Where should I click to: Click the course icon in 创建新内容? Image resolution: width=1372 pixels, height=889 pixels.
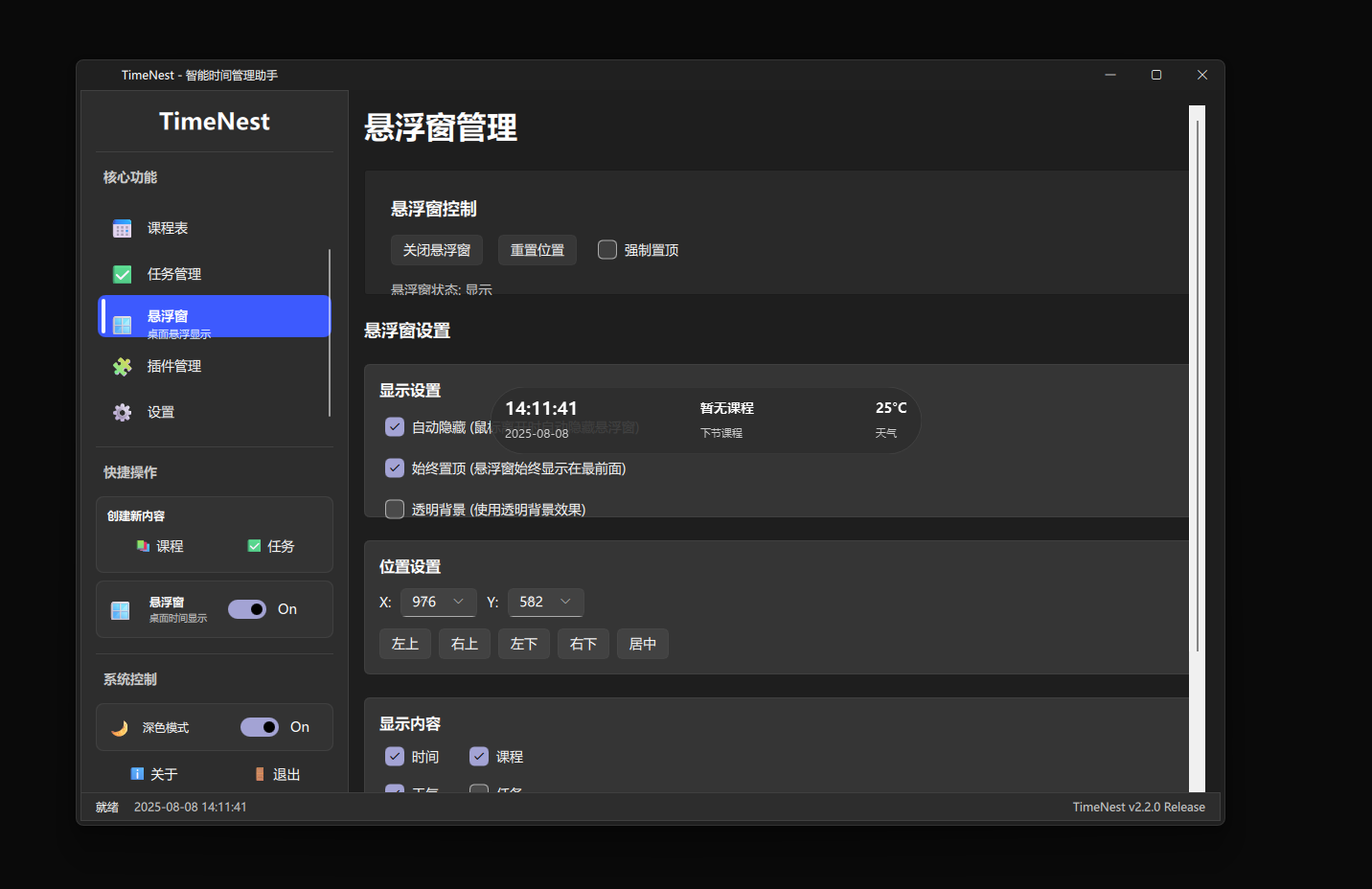tap(143, 546)
